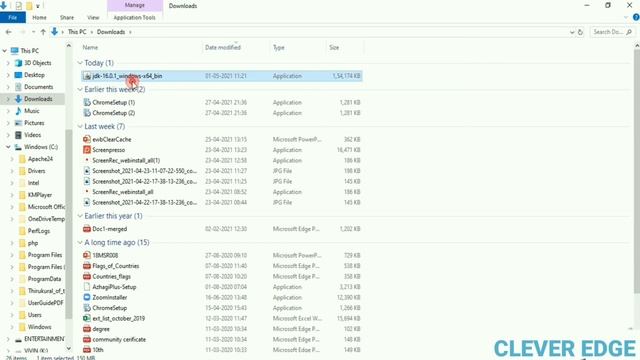The image size is (640, 360).
Task: Select the 10th file row
Action: coord(222,350)
